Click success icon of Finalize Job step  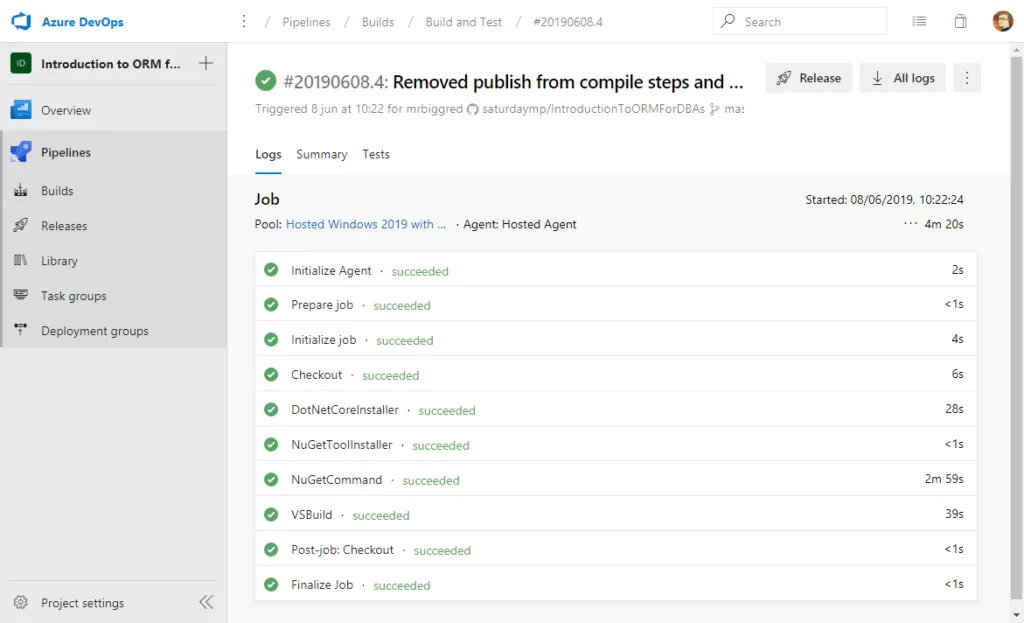click(271, 584)
